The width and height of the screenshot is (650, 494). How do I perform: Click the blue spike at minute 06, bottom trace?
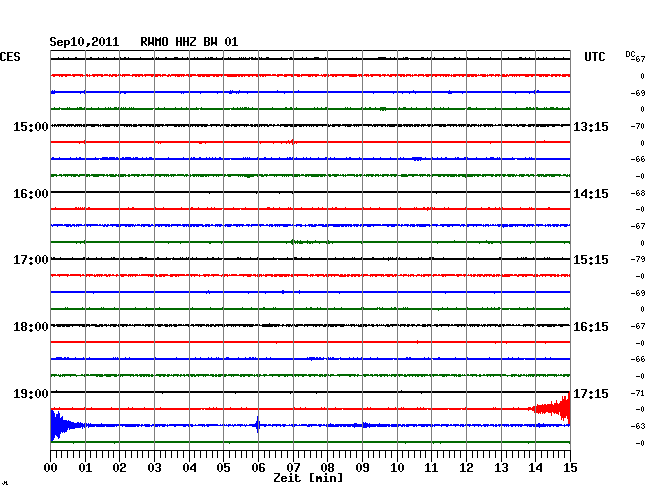click(x=257, y=425)
